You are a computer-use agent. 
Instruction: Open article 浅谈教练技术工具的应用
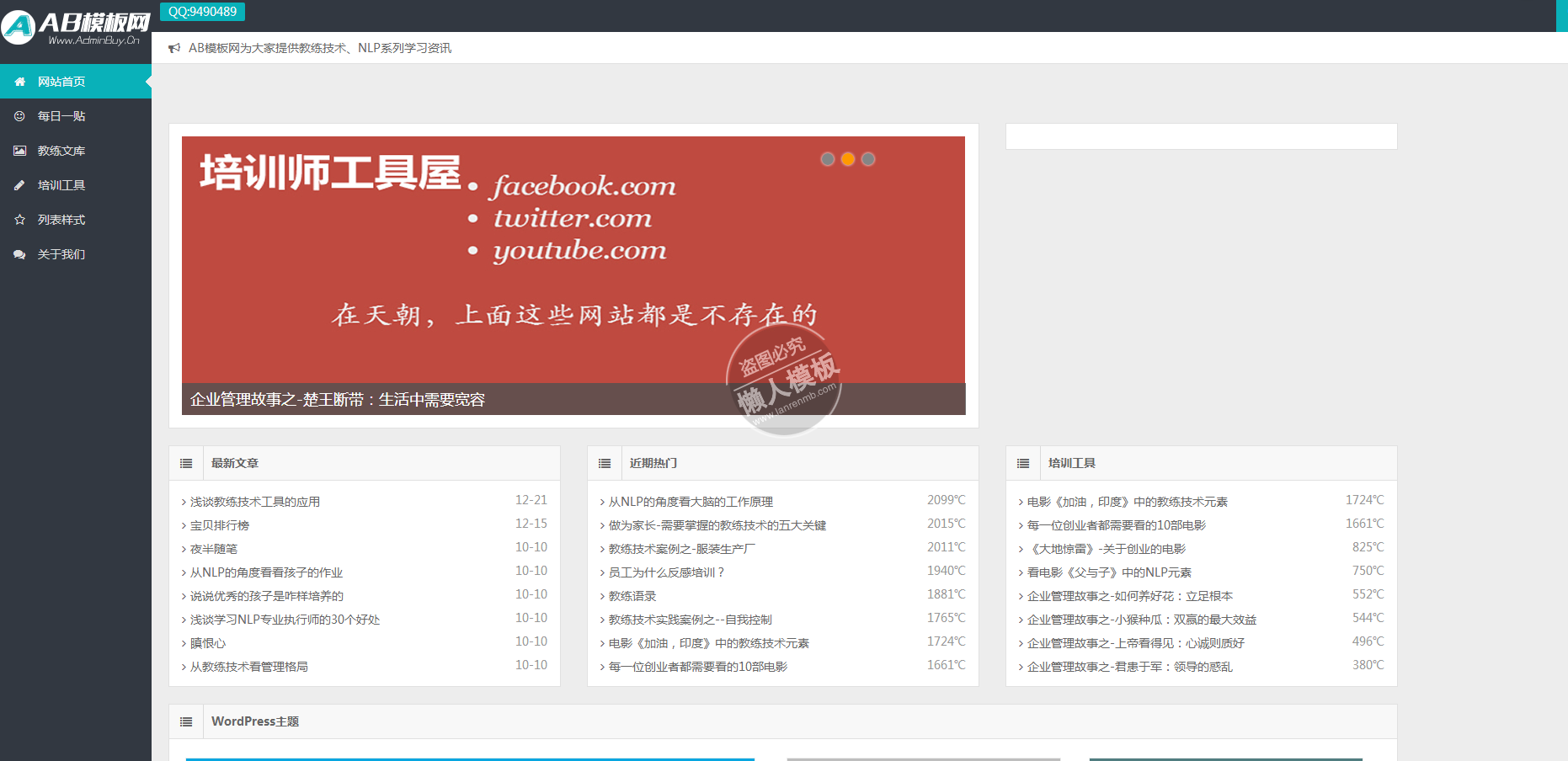(x=255, y=502)
